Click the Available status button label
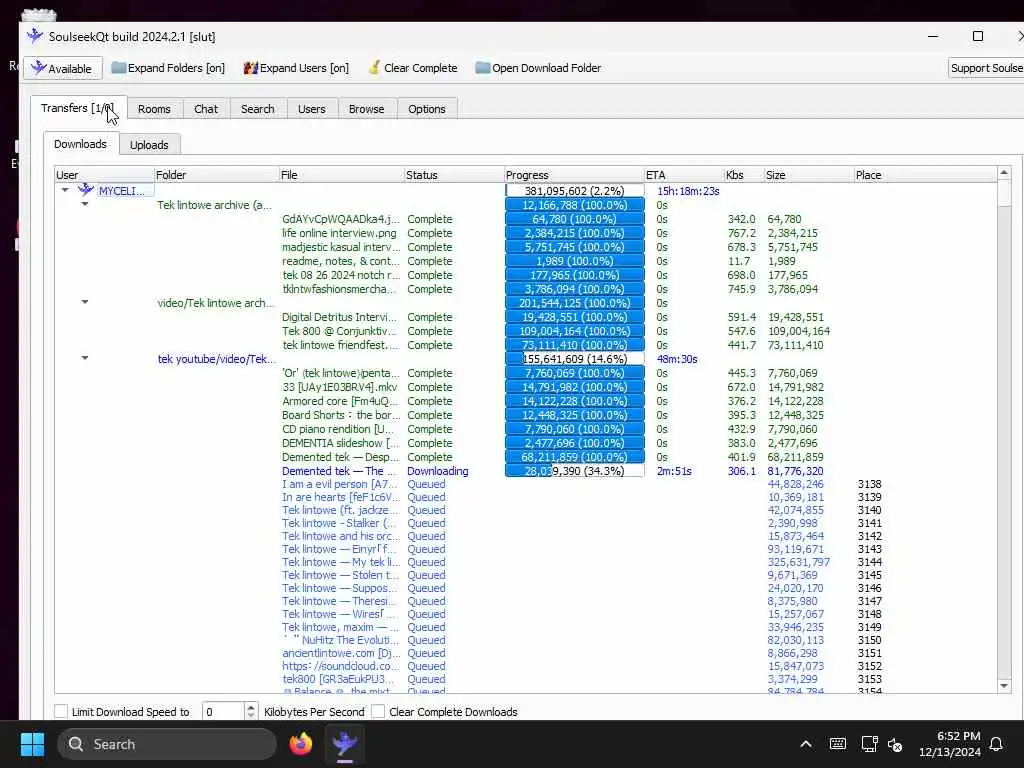This screenshot has height=768, width=1024. (x=70, y=69)
